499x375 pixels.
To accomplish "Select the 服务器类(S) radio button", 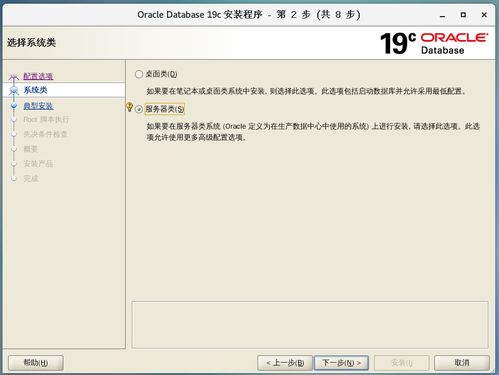I will click(139, 109).
